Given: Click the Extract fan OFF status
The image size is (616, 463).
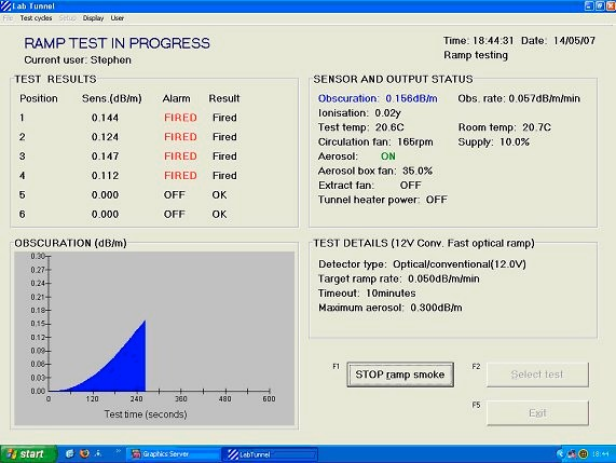Looking at the screenshot, I should 370,185.
